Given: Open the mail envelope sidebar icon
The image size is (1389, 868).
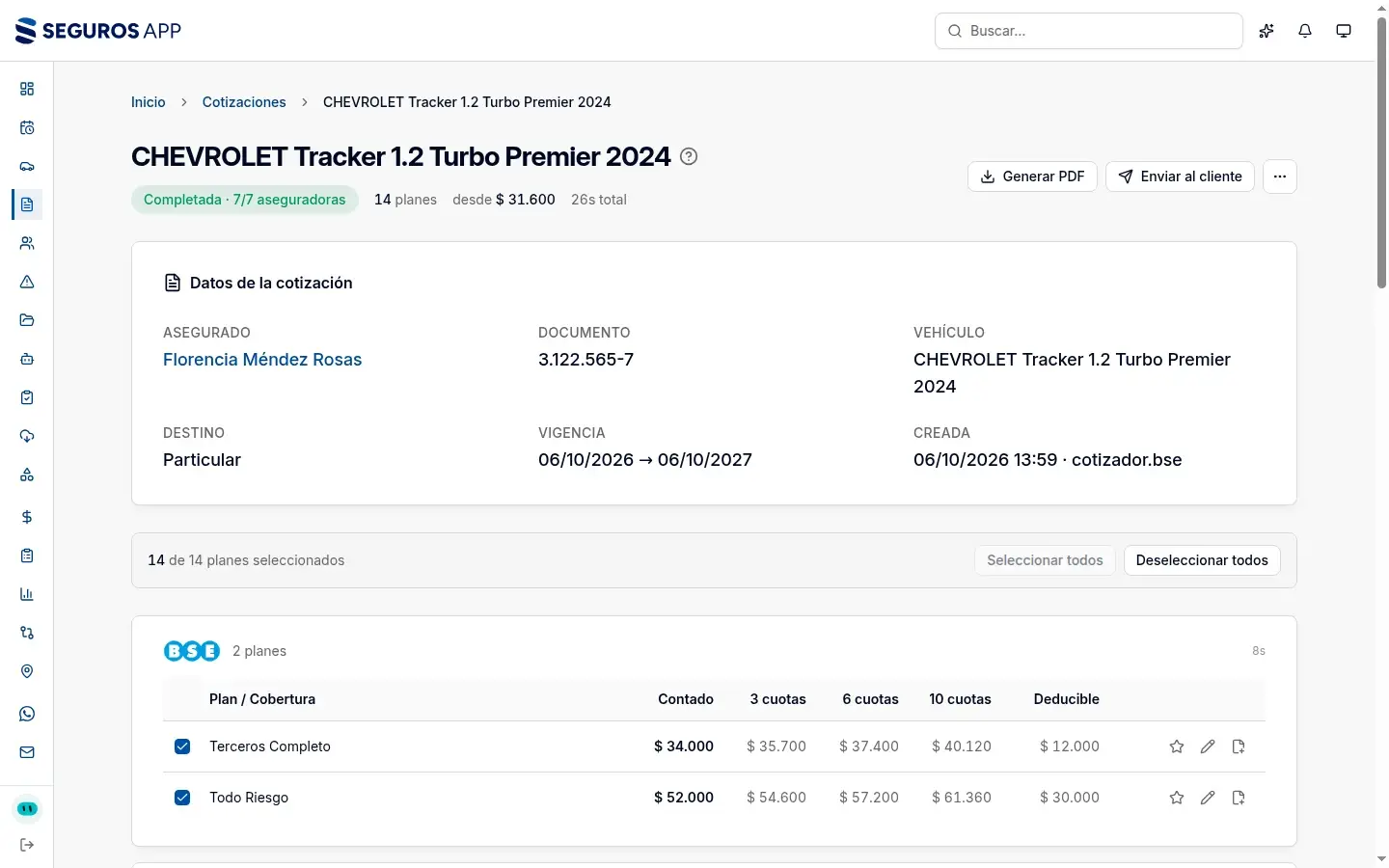Looking at the screenshot, I should [x=27, y=752].
